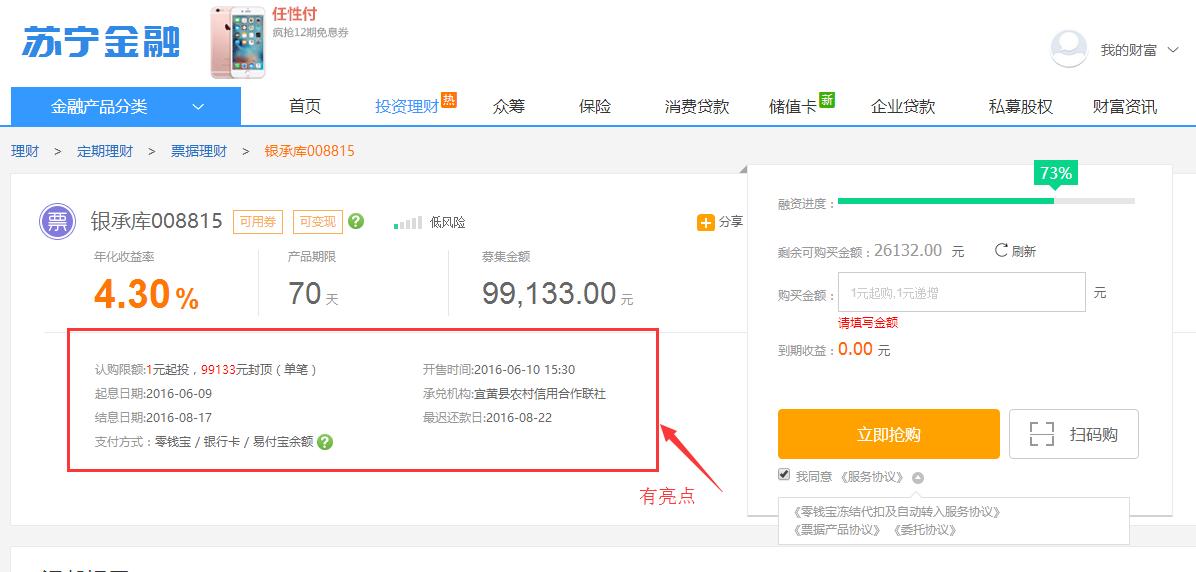Open the 众筹 nav item
Image resolution: width=1196 pixels, height=572 pixels.
pyautogui.click(x=509, y=107)
